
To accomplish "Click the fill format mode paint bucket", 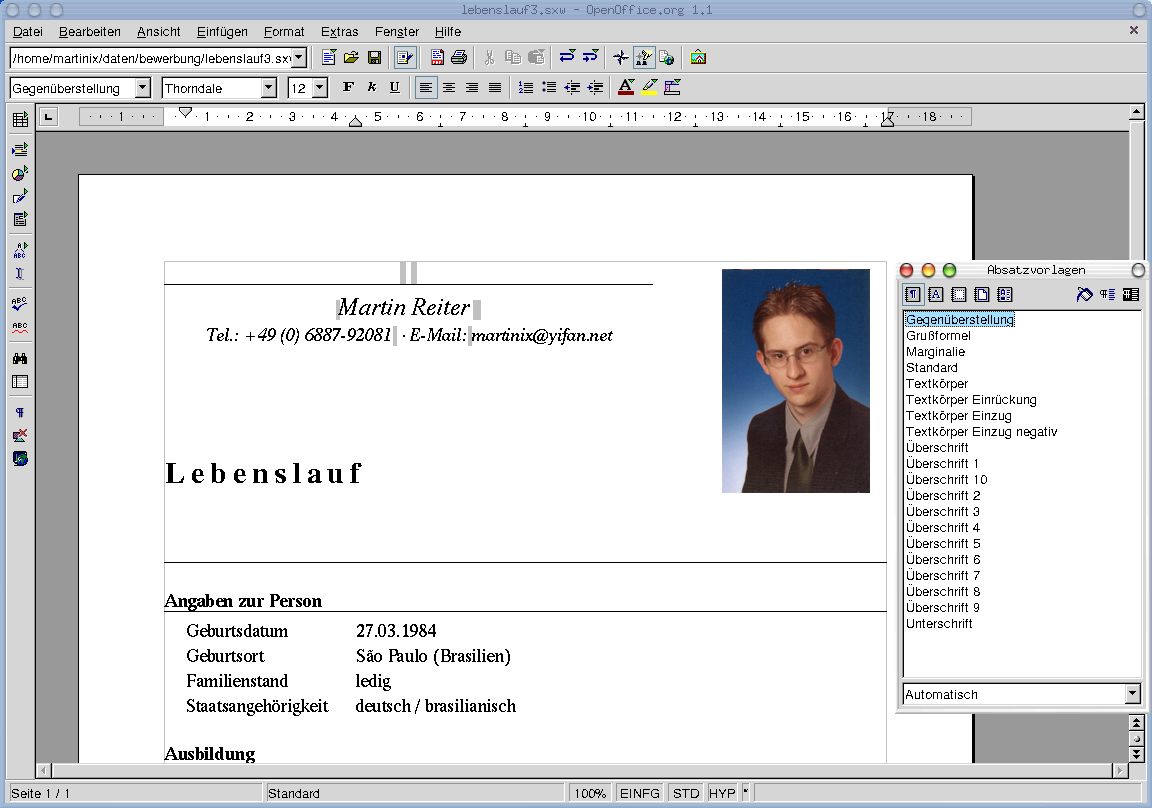I will (1084, 295).
